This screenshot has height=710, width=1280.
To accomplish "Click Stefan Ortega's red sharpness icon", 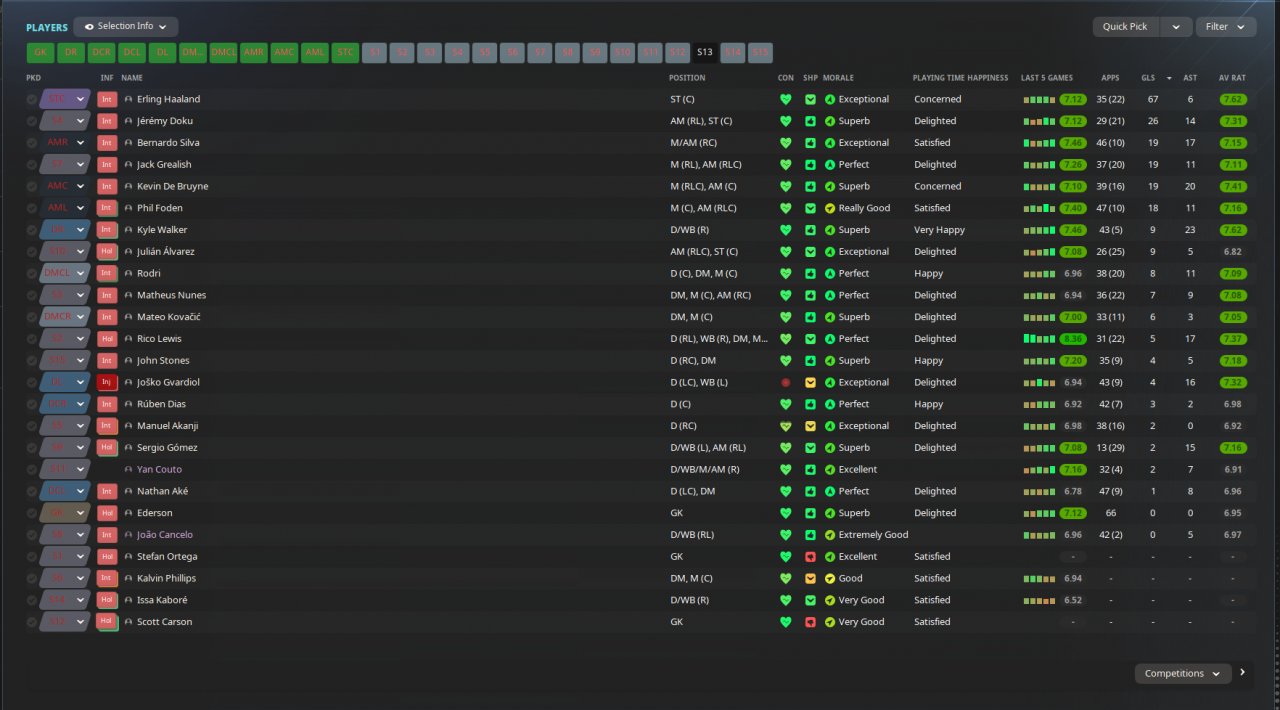I will pyautogui.click(x=810, y=556).
